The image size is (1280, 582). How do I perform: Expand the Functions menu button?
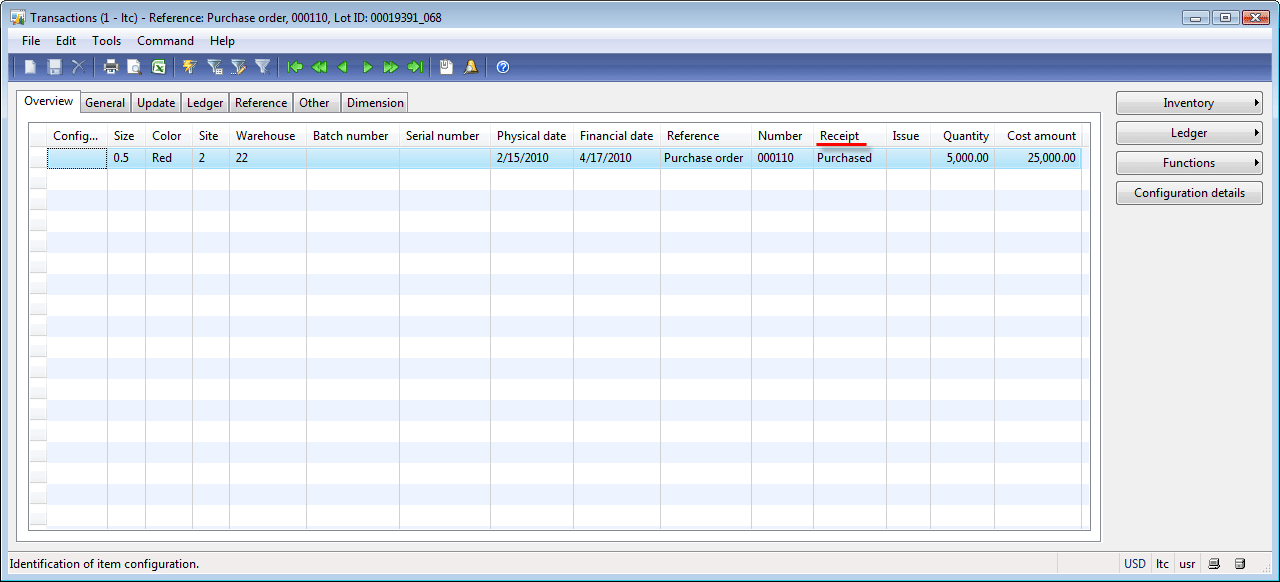(1189, 163)
